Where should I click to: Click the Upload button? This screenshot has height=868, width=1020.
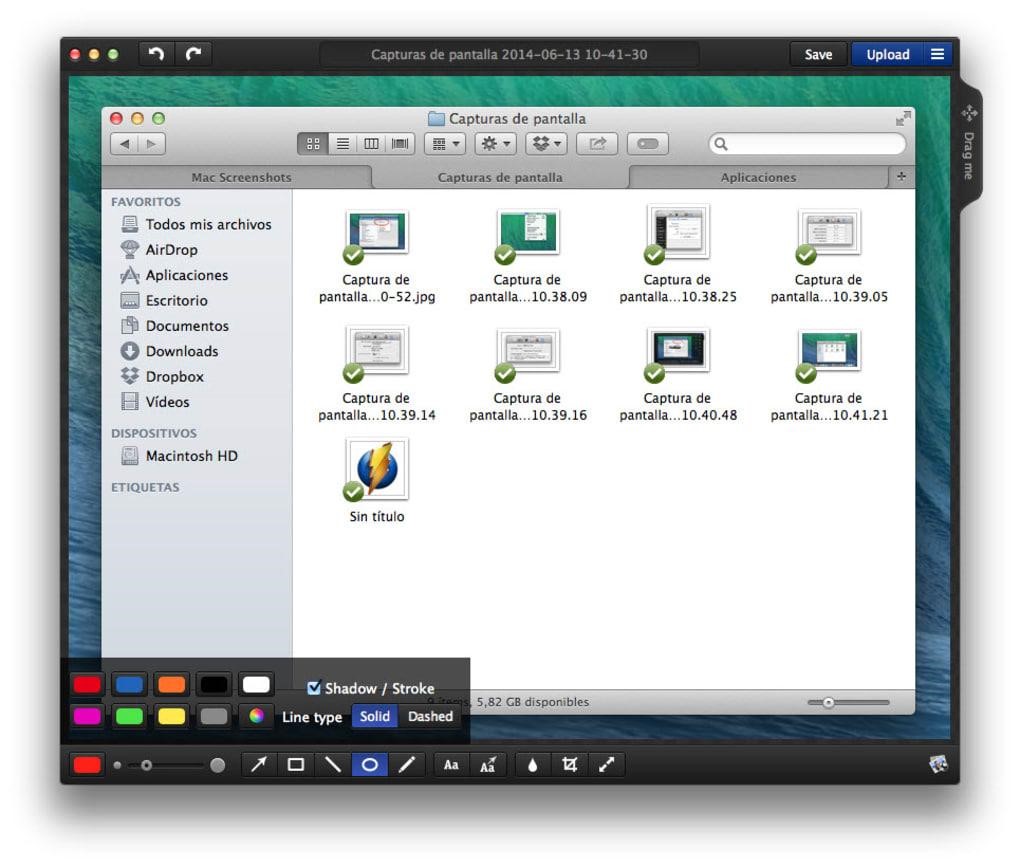point(887,54)
